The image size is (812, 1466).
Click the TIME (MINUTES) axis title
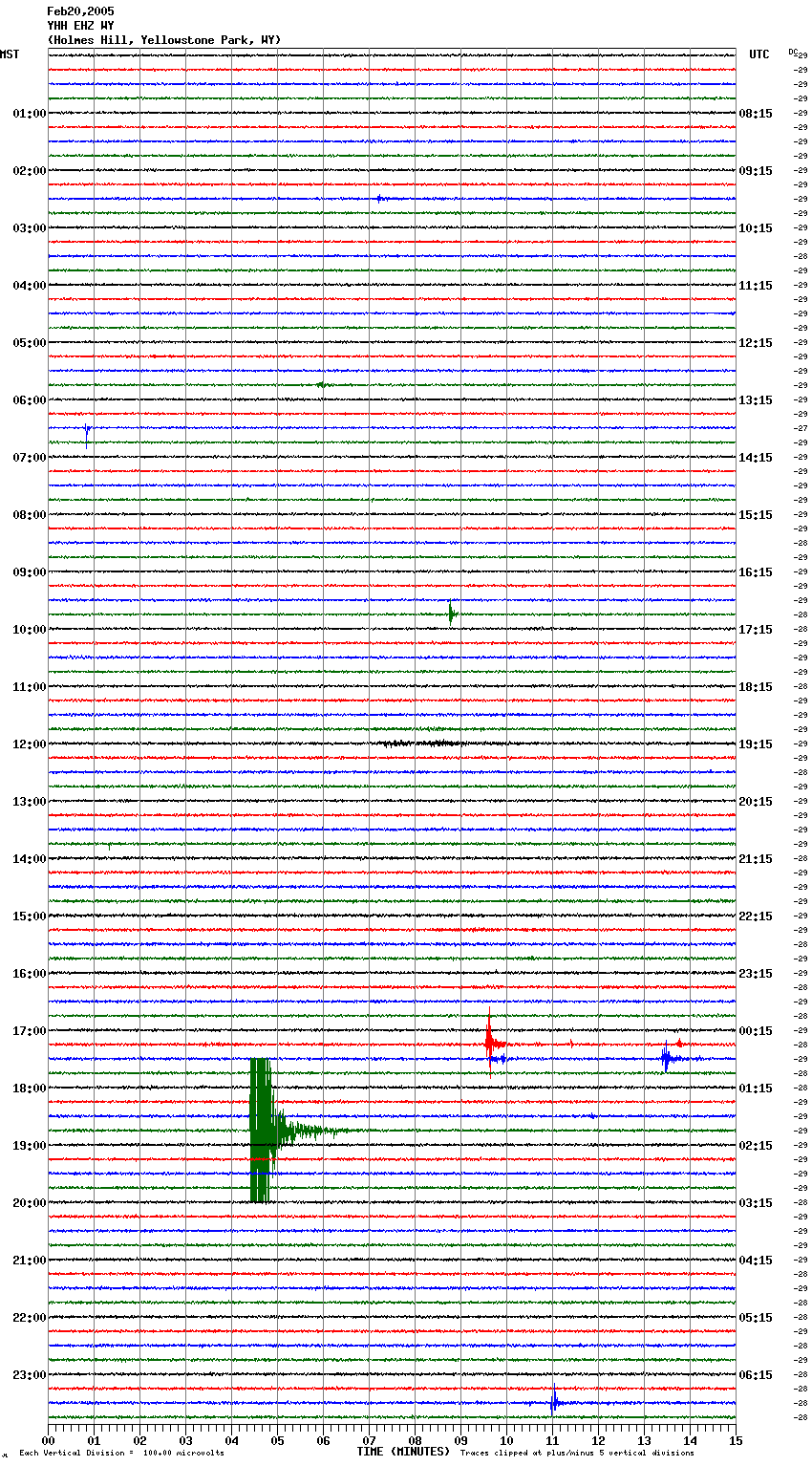tap(403, 1452)
